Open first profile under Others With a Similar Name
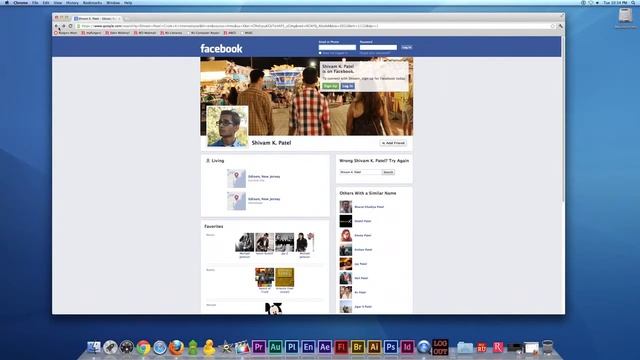 tap(346, 207)
